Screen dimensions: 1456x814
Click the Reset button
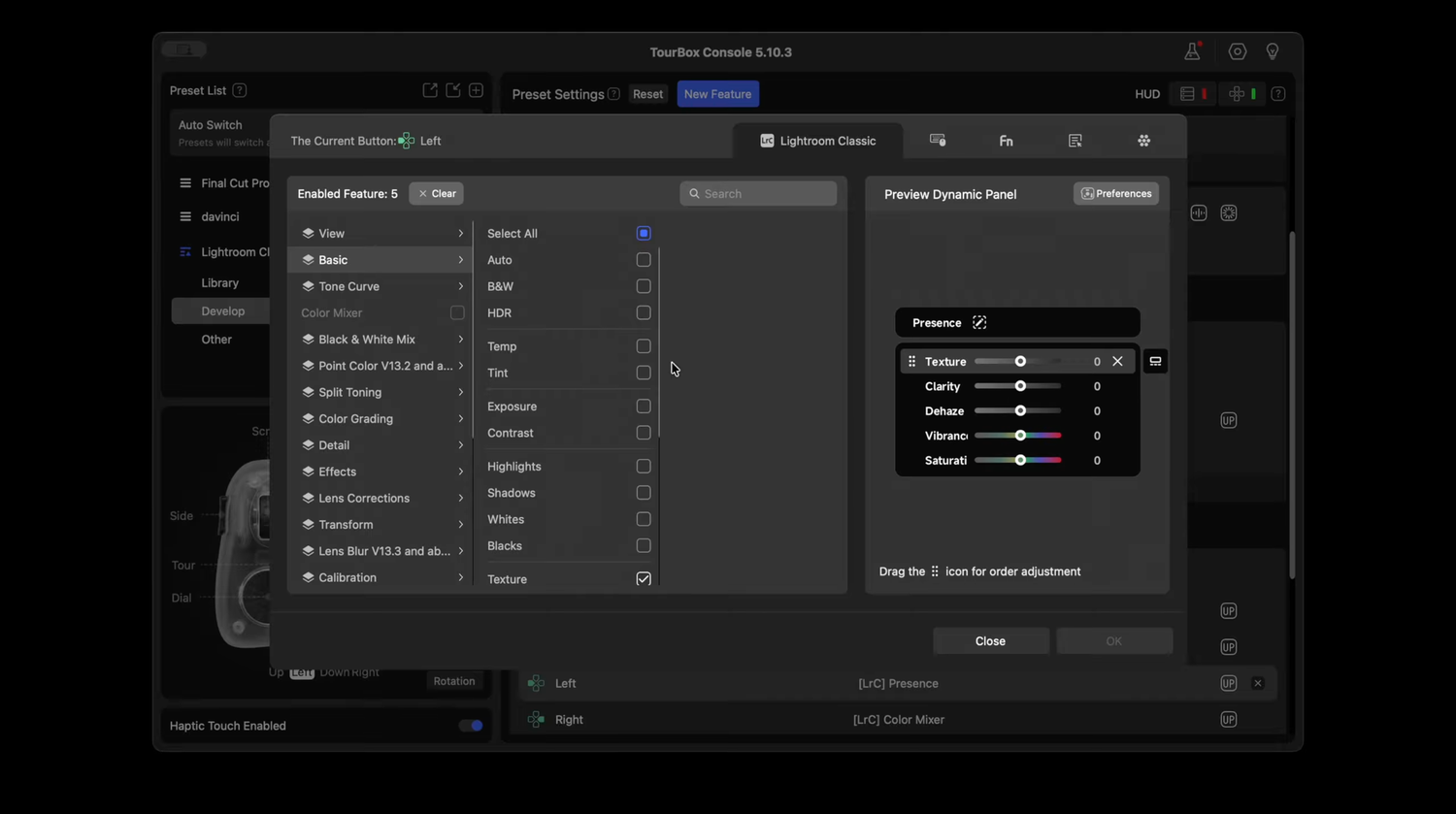[647, 94]
